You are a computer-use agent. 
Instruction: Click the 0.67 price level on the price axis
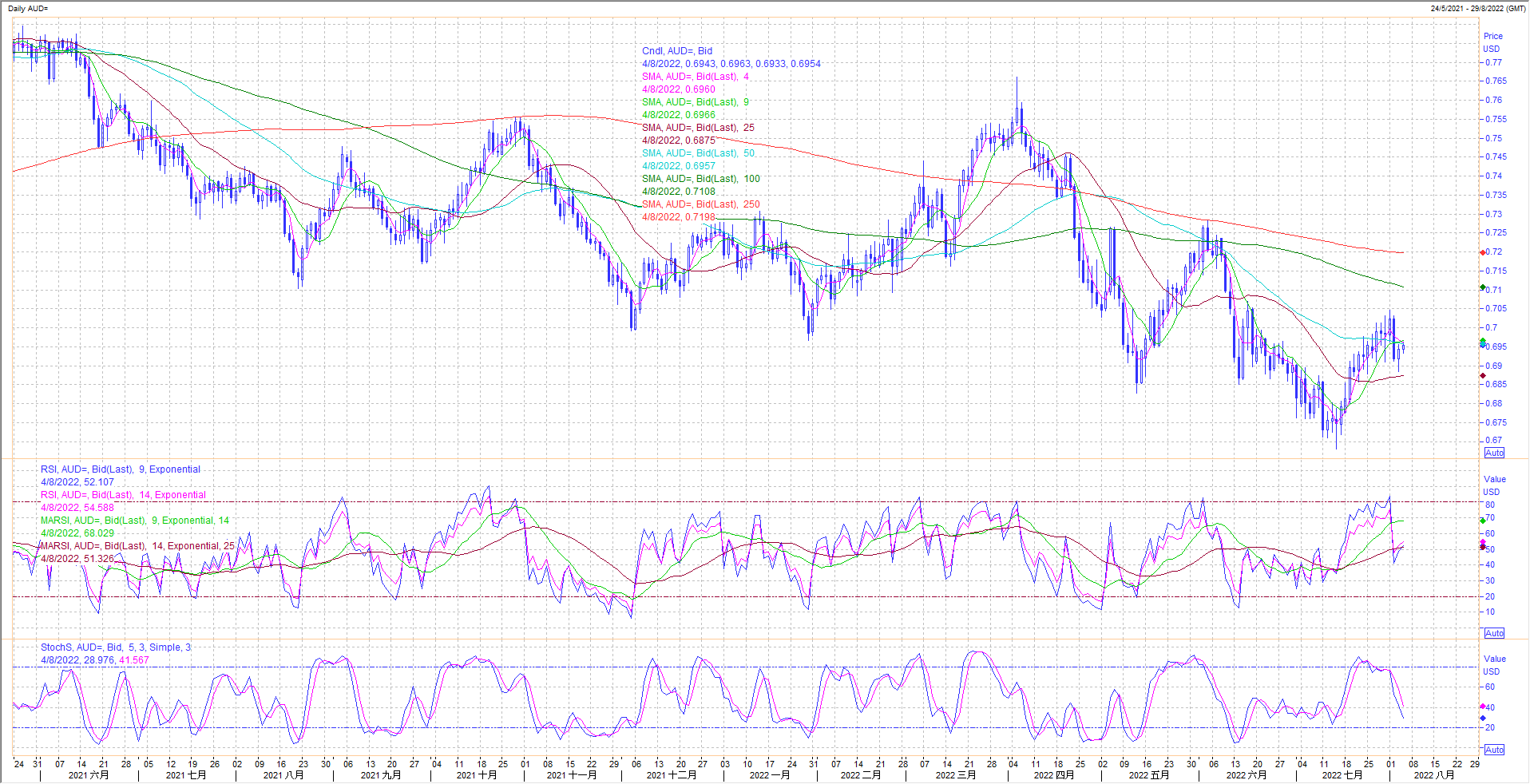point(1493,440)
